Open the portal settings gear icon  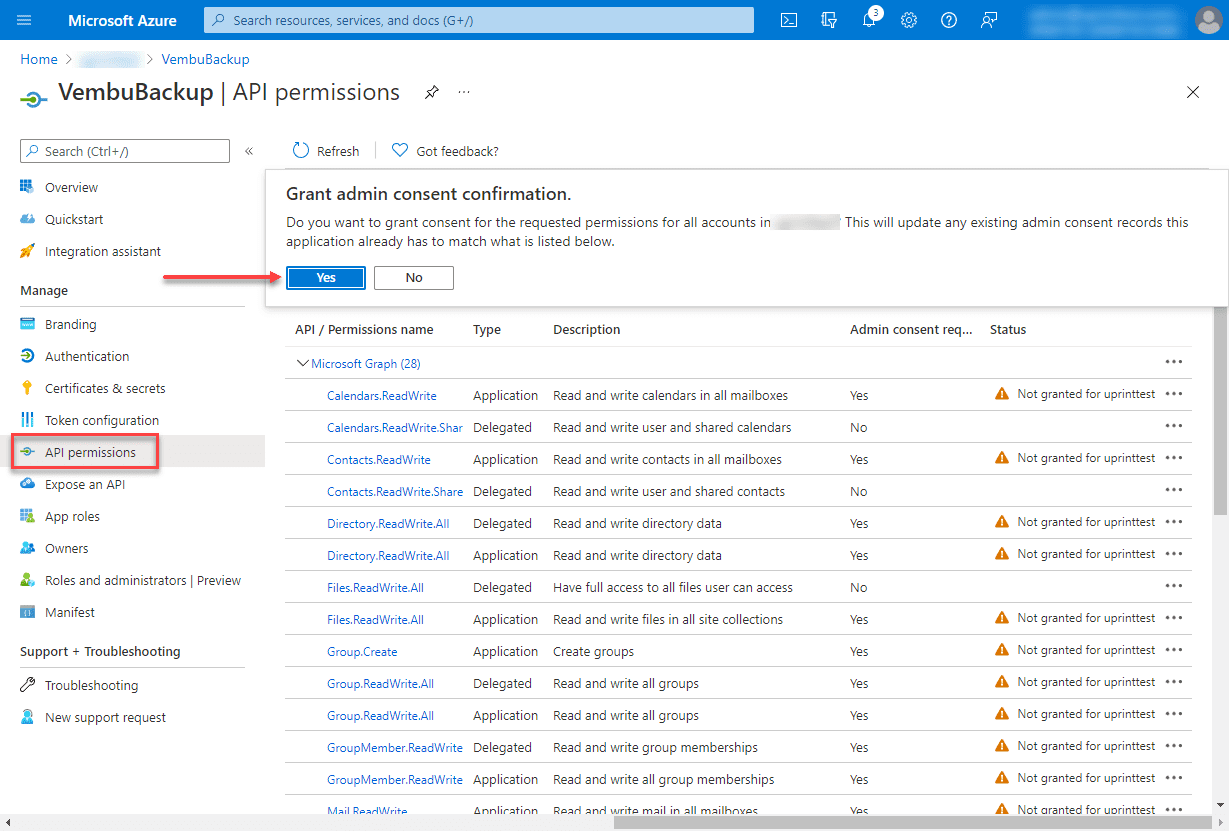coord(909,20)
